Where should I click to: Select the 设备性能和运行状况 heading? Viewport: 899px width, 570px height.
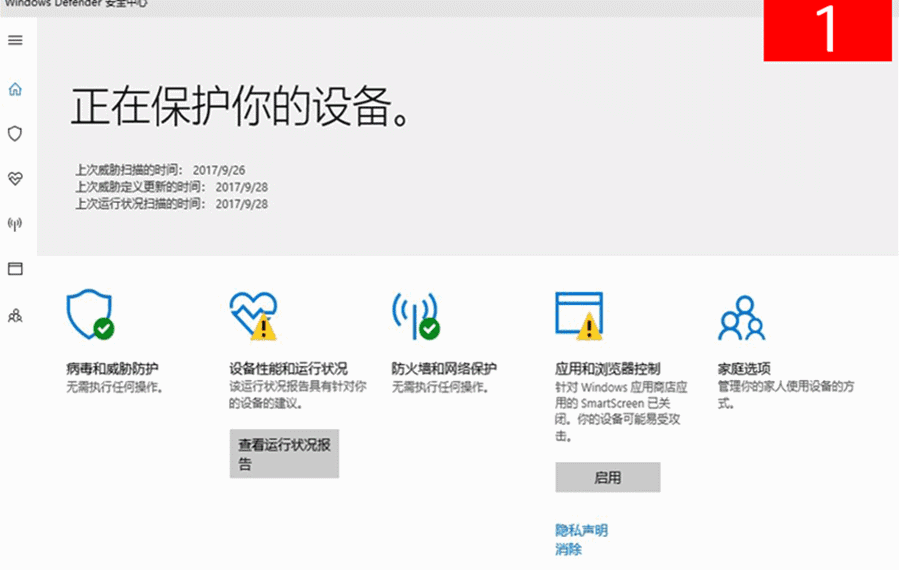click(288, 368)
